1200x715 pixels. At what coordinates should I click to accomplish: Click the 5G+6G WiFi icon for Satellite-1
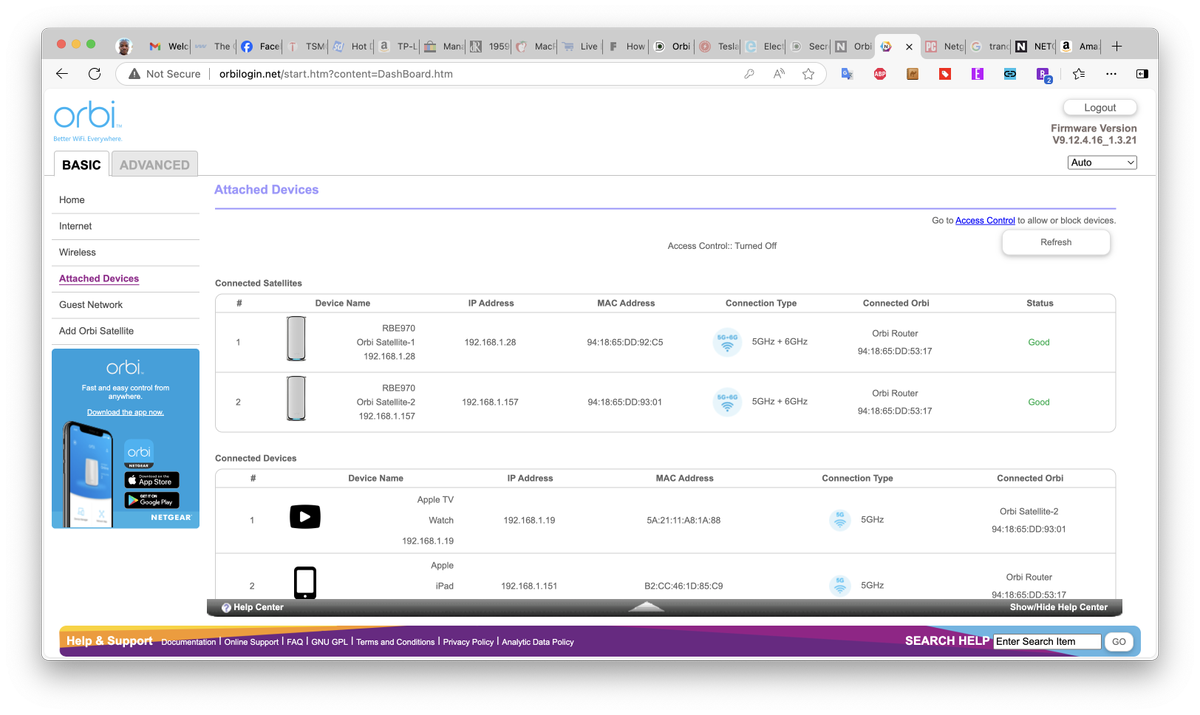coord(727,342)
